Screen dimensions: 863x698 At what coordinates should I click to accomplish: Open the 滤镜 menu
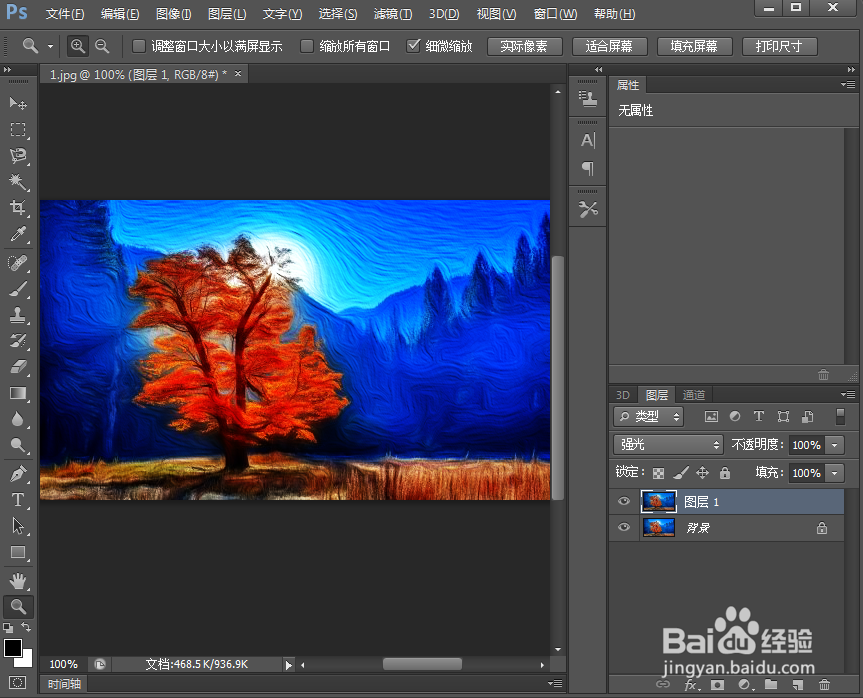(392, 14)
